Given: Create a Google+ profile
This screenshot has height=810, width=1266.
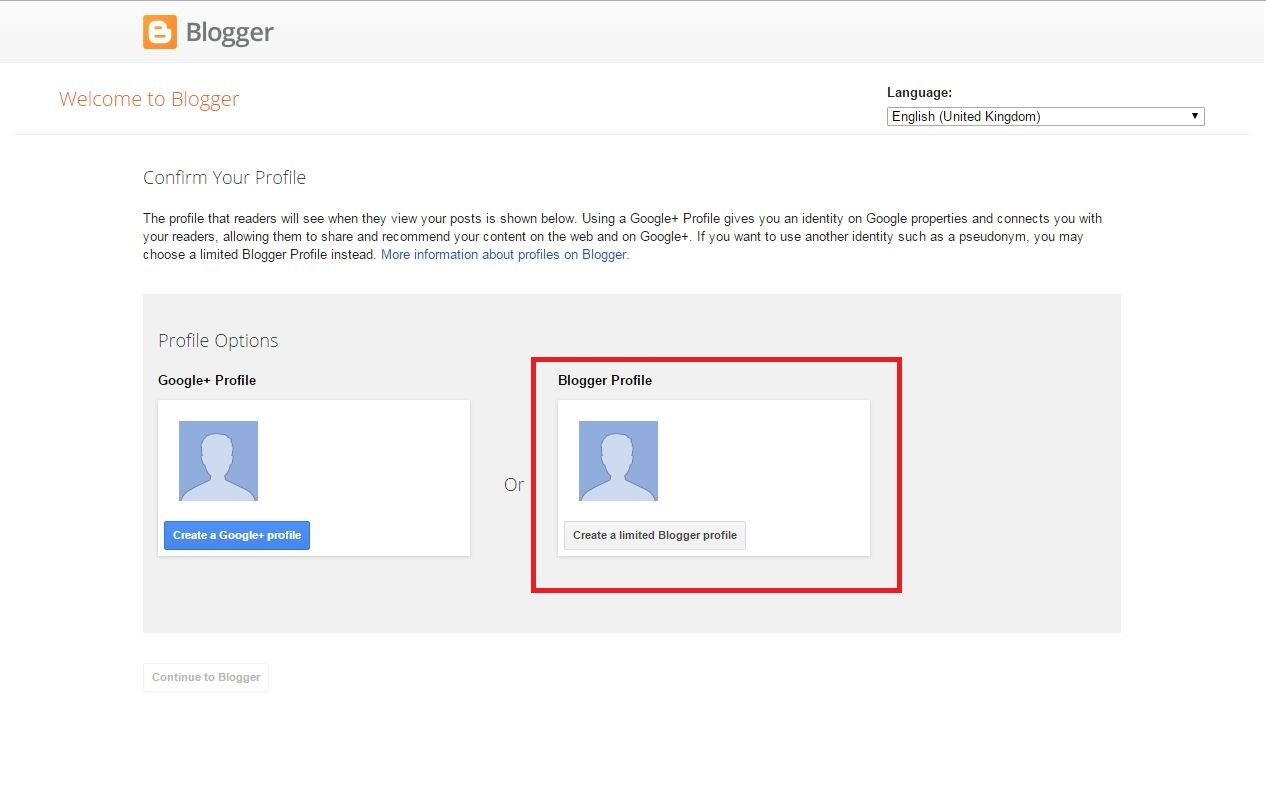Looking at the screenshot, I should pyautogui.click(x=237, y=535).
